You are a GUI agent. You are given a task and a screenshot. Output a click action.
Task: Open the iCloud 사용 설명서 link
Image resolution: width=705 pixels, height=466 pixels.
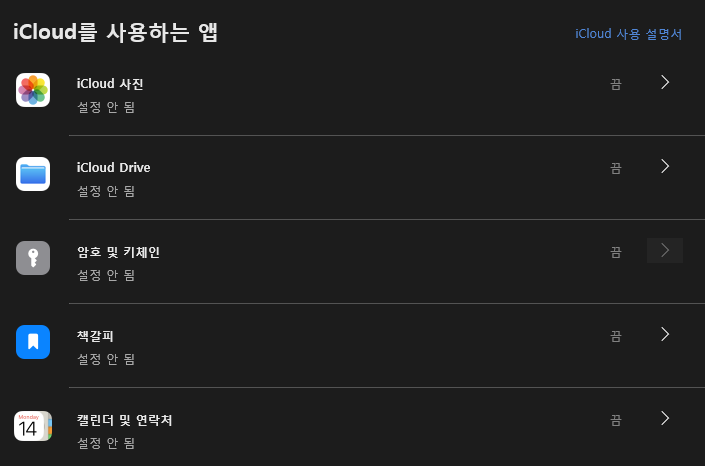pos(628,34)
